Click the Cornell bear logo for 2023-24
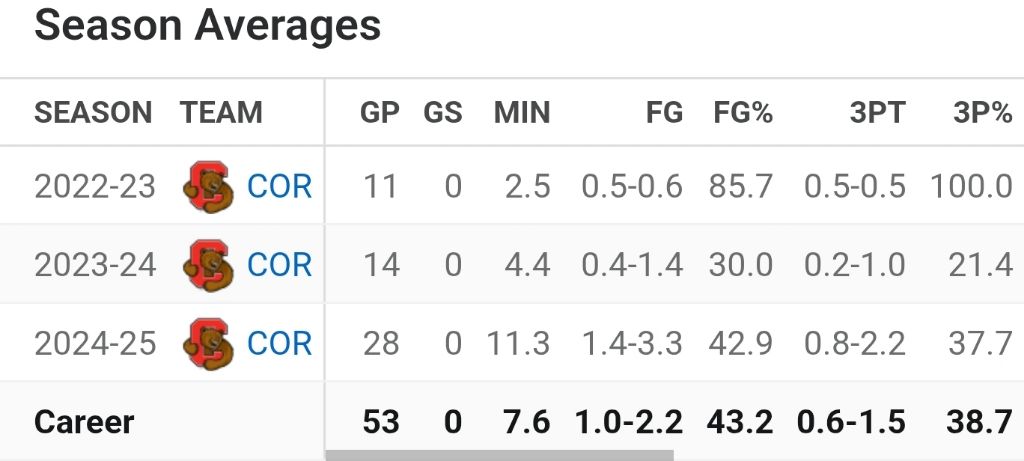The width and height of the screenshot is (1024, 461). 209,265
